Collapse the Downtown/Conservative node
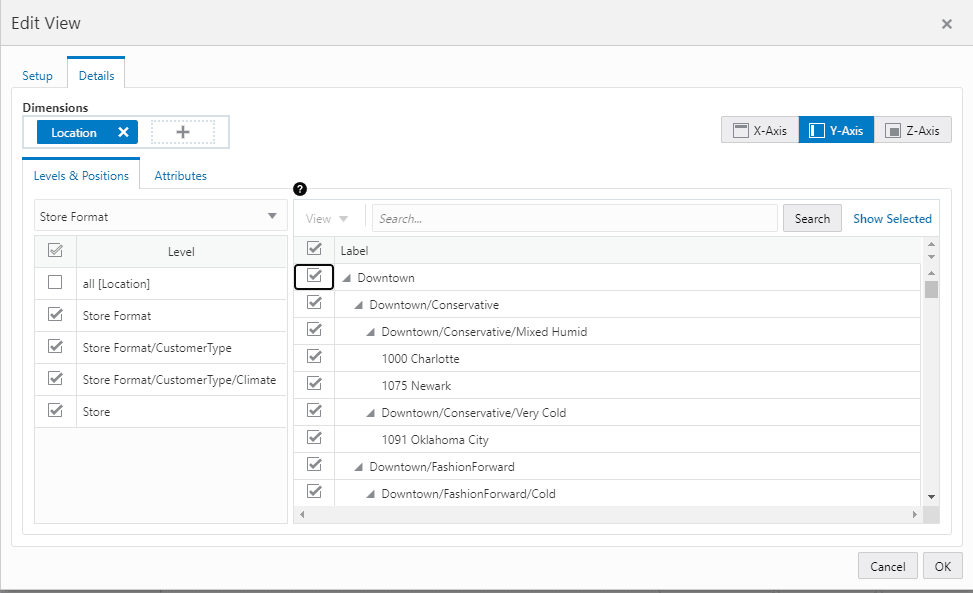This screenshot has height=593, width=973. click(359, 305)
